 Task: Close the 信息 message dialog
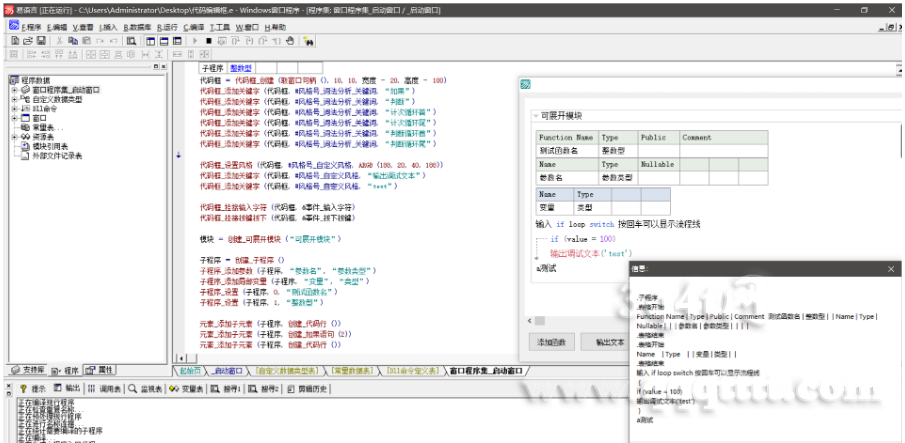coord(891,269)
